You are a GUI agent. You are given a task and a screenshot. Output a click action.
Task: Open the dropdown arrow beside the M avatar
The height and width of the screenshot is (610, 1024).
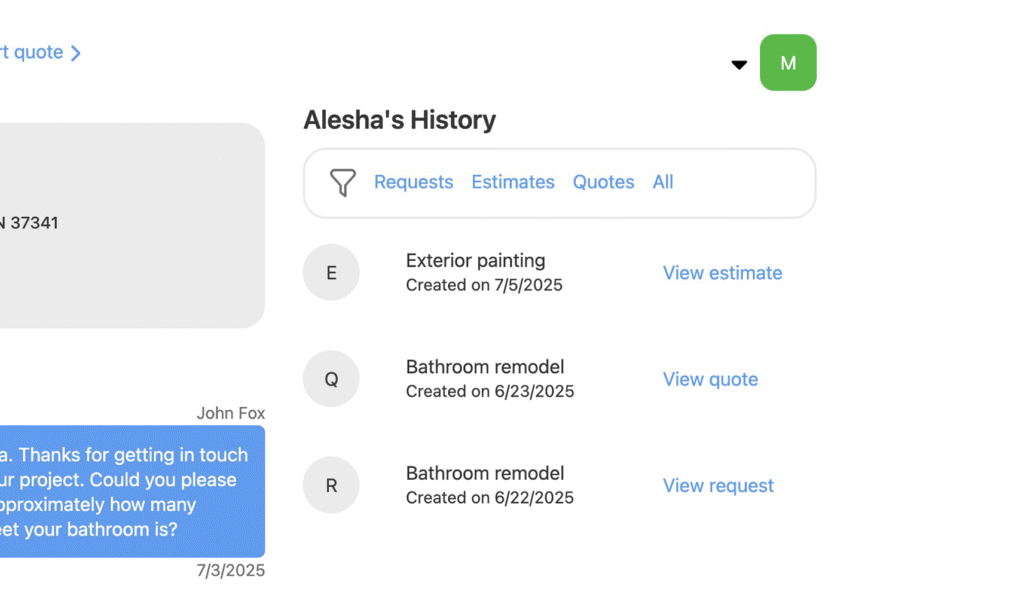click(x=739, y=65)
